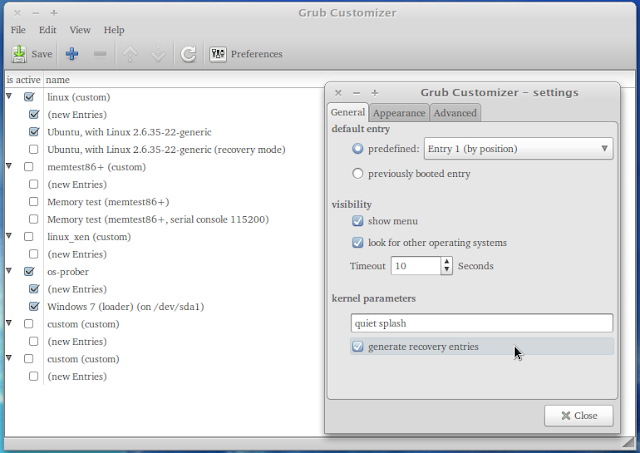Open Preferences from the toolbar
Viewport: 640px width, 453px height.
[x=246, y=54]
